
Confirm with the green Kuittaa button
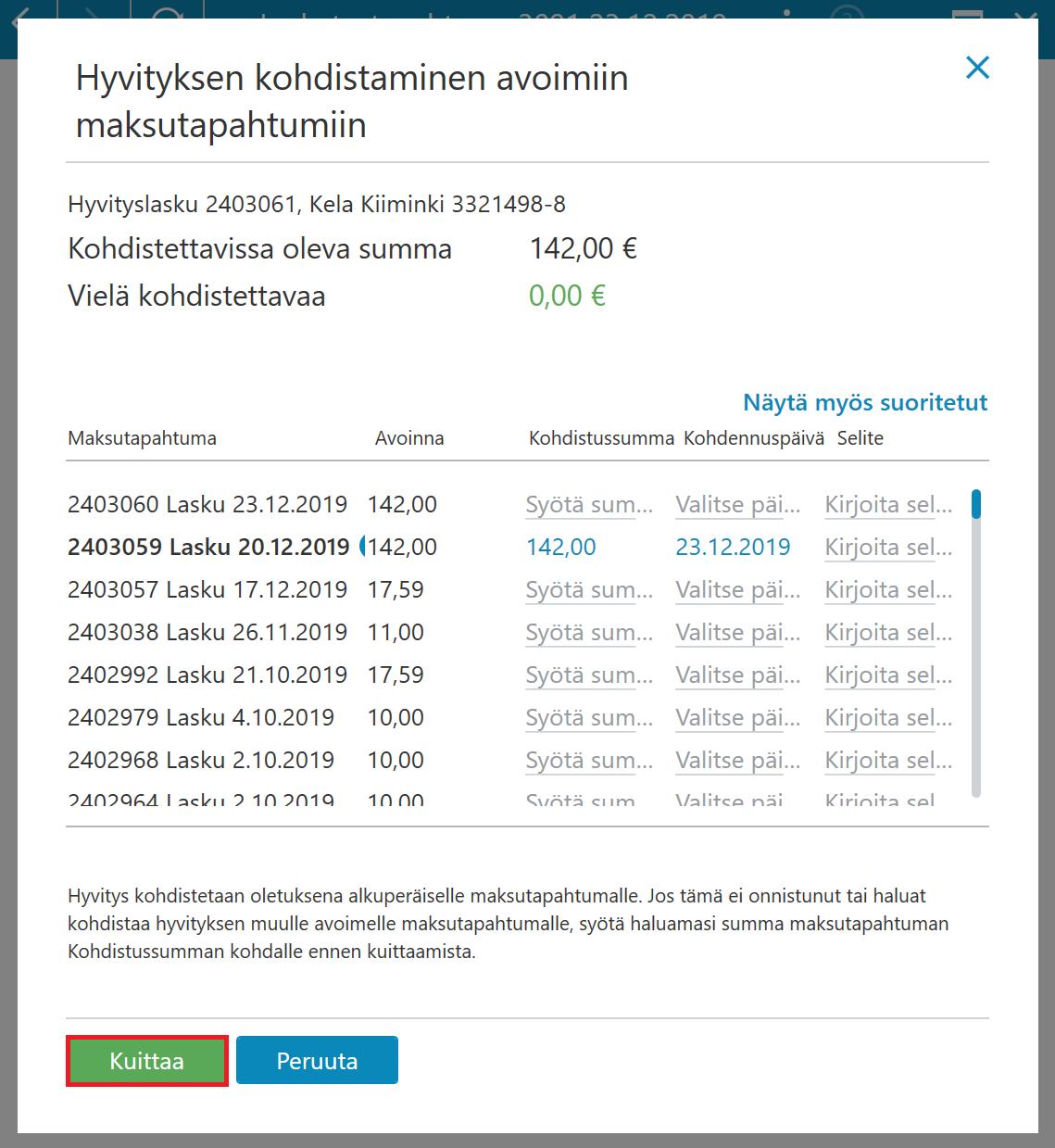[x=147, y=1061]
